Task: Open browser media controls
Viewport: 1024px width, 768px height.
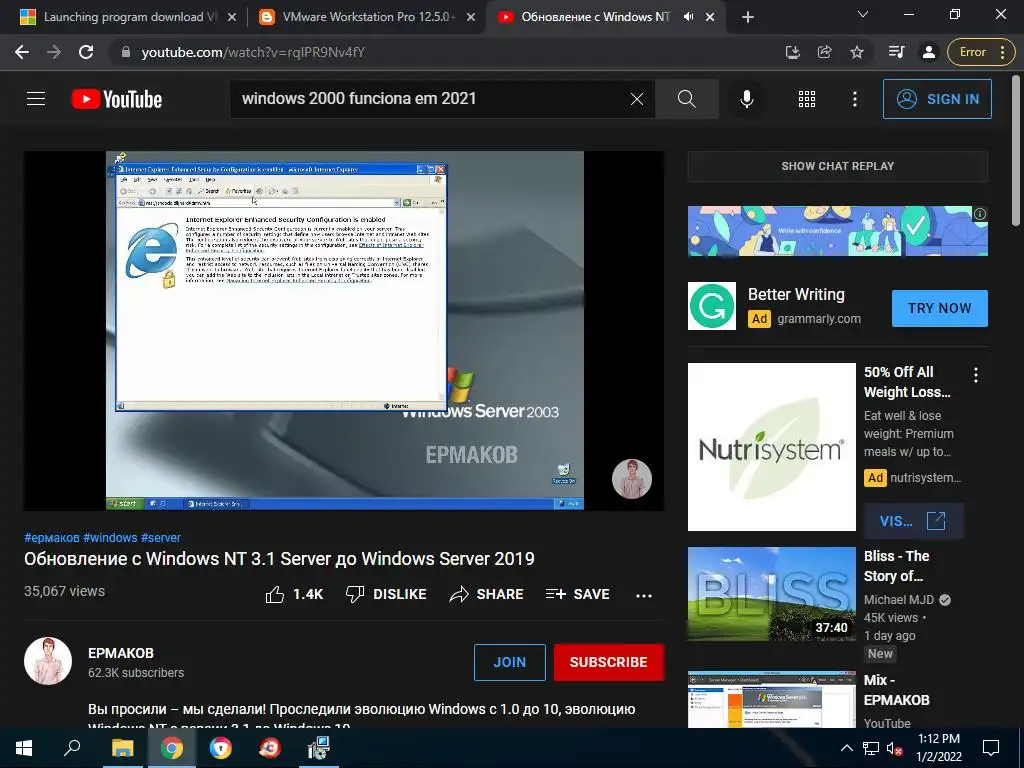Action: pyautogui.click(x=896, y=52)
